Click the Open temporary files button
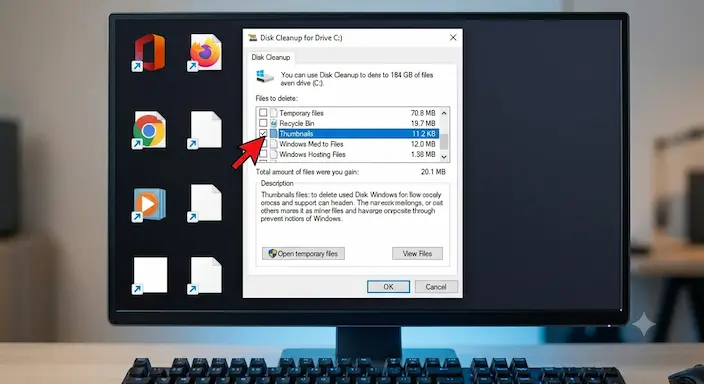This screenshot has width=704, height=384. (303, 253)
